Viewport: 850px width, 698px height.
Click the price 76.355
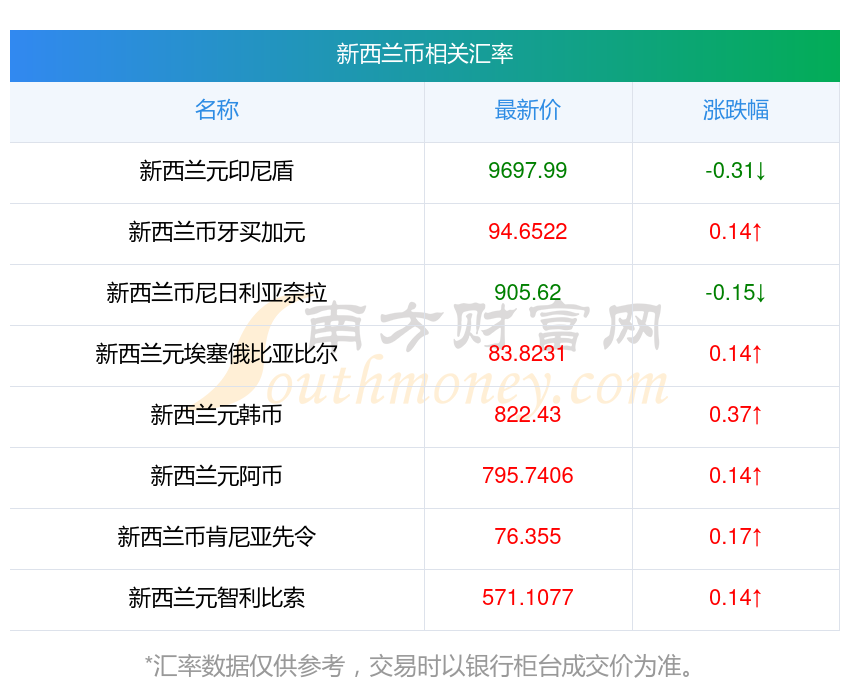527,537
